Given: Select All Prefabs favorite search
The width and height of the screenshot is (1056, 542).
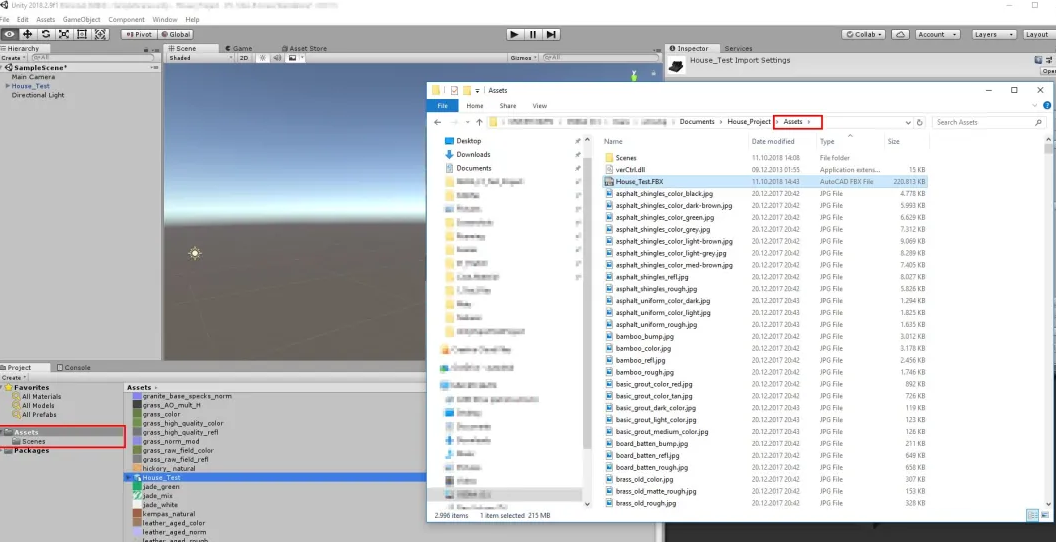Looking at the screenshot, I should tap(38, 415).
